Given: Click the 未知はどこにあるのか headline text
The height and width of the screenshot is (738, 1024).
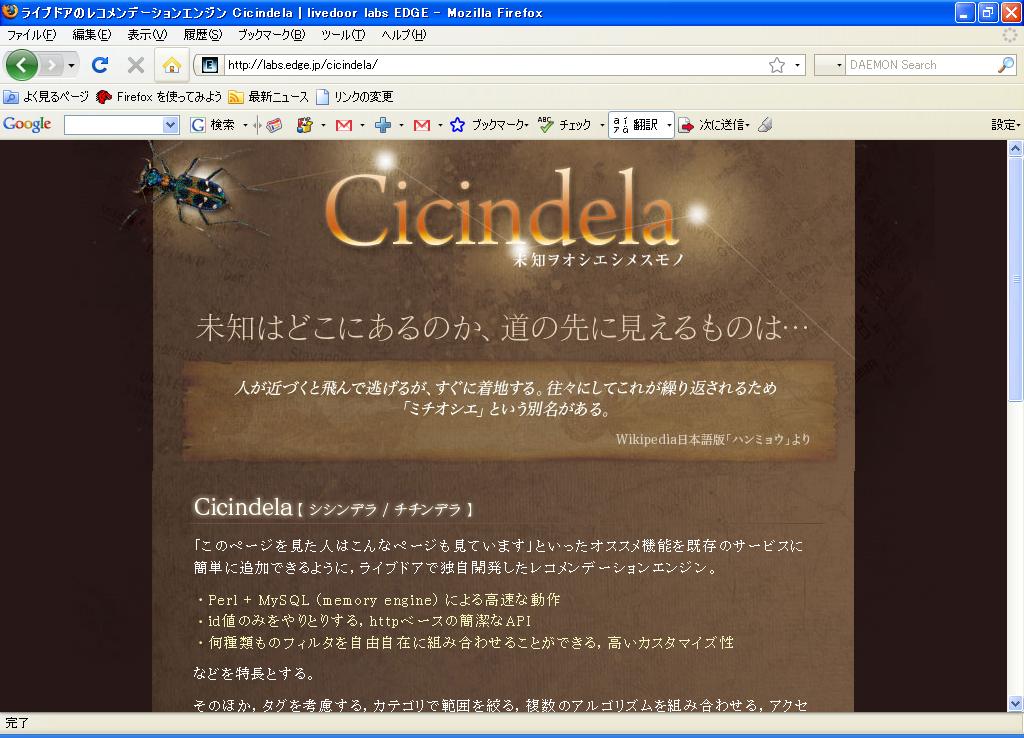Looking at the screenshot, I should point(502,327).
